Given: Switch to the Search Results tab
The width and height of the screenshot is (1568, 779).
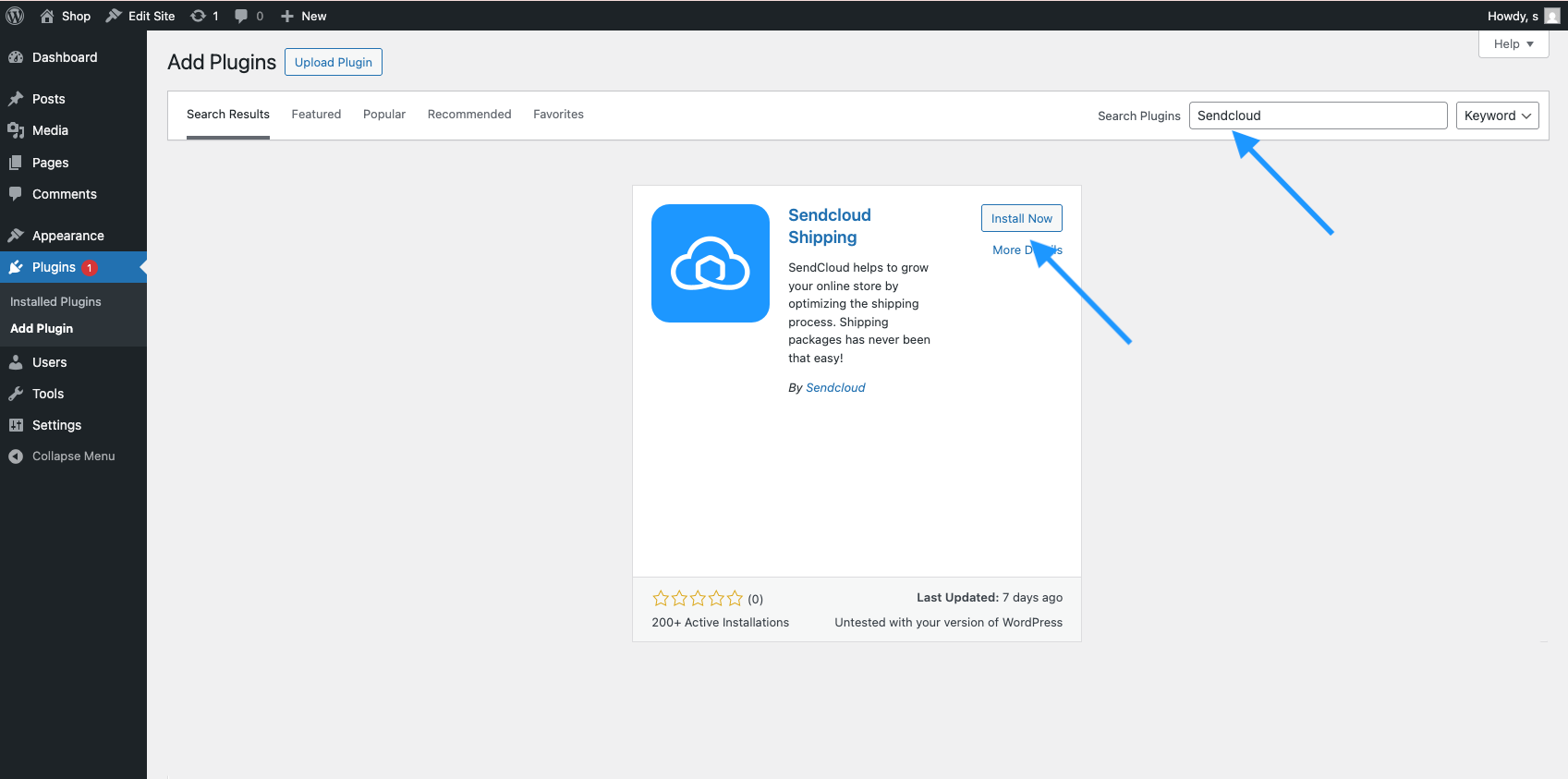Looking at the screenshot, I should click(x=228, y=115).
